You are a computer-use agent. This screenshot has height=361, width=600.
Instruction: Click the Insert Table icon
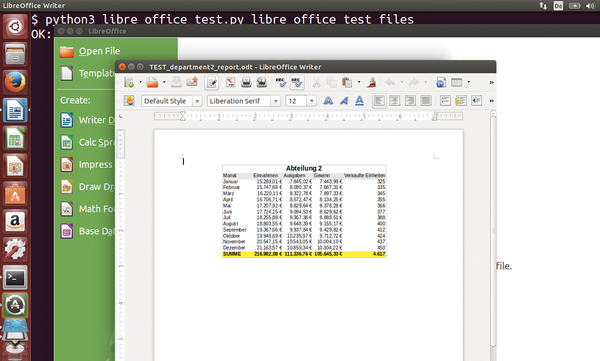457,82
